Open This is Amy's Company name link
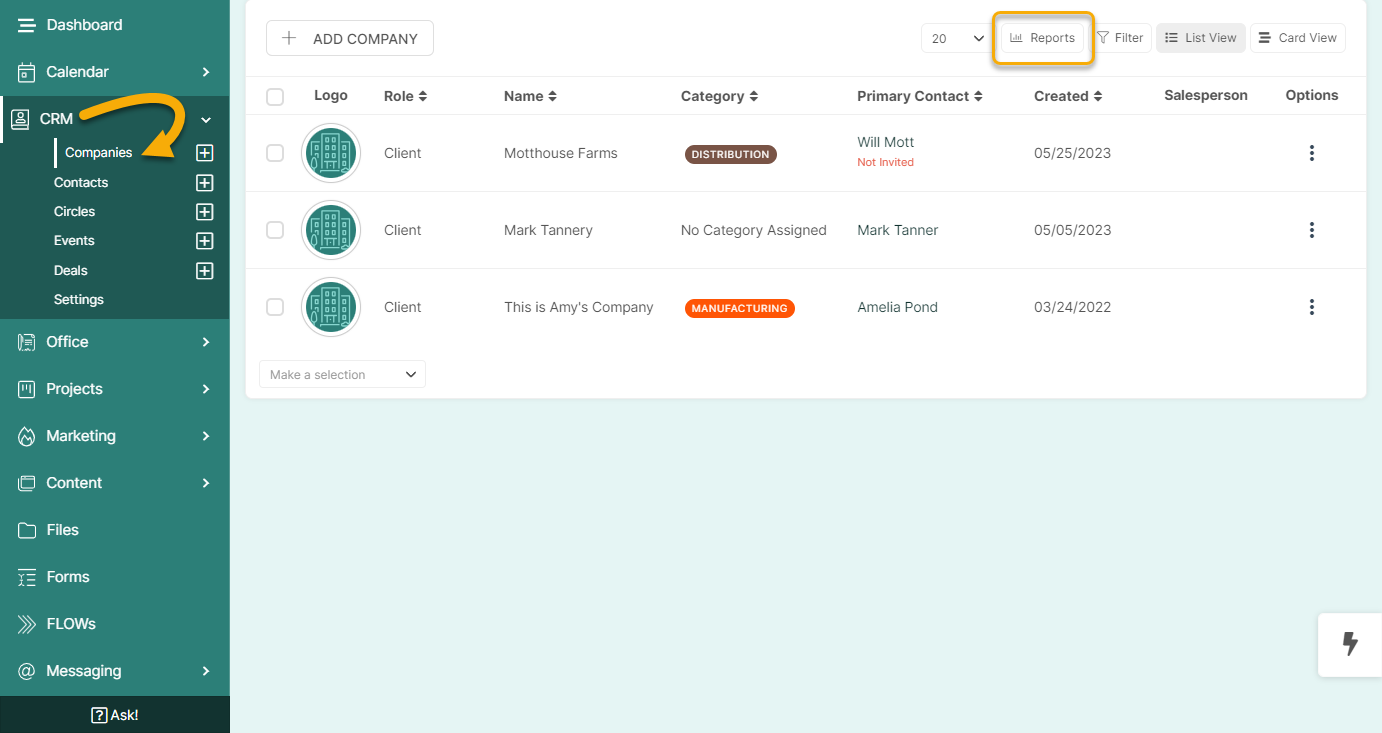This screenshot has width=1382, height=733. coord(579,307)
